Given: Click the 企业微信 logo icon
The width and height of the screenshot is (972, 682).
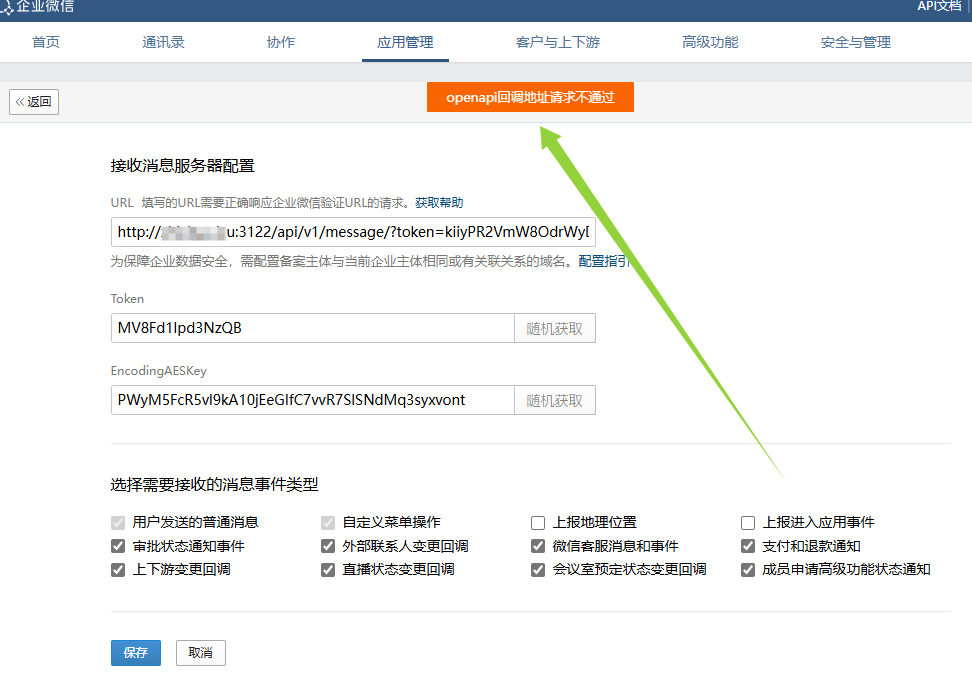Looking at the screenshot, I should pos(6,7).
